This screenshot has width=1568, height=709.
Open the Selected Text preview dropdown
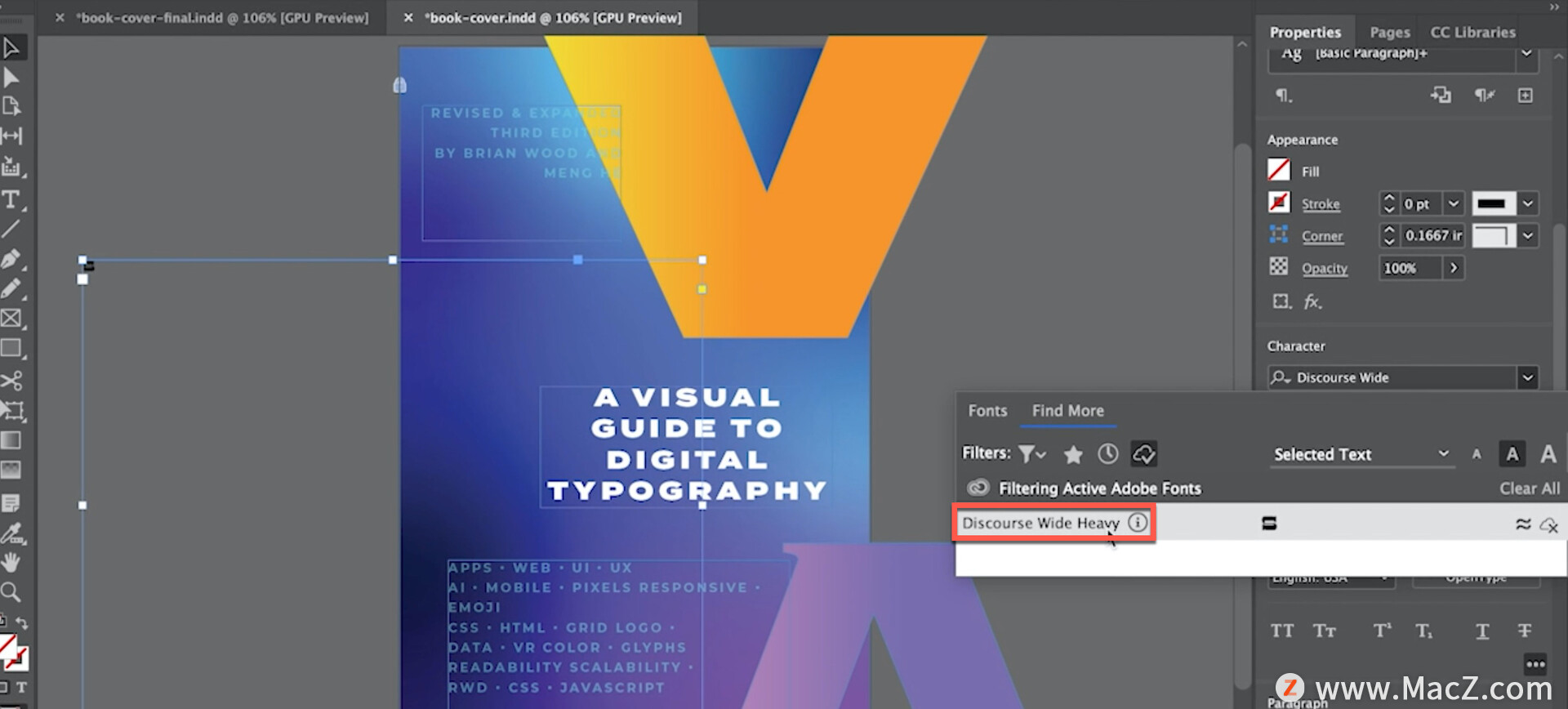click(1362, 454)
